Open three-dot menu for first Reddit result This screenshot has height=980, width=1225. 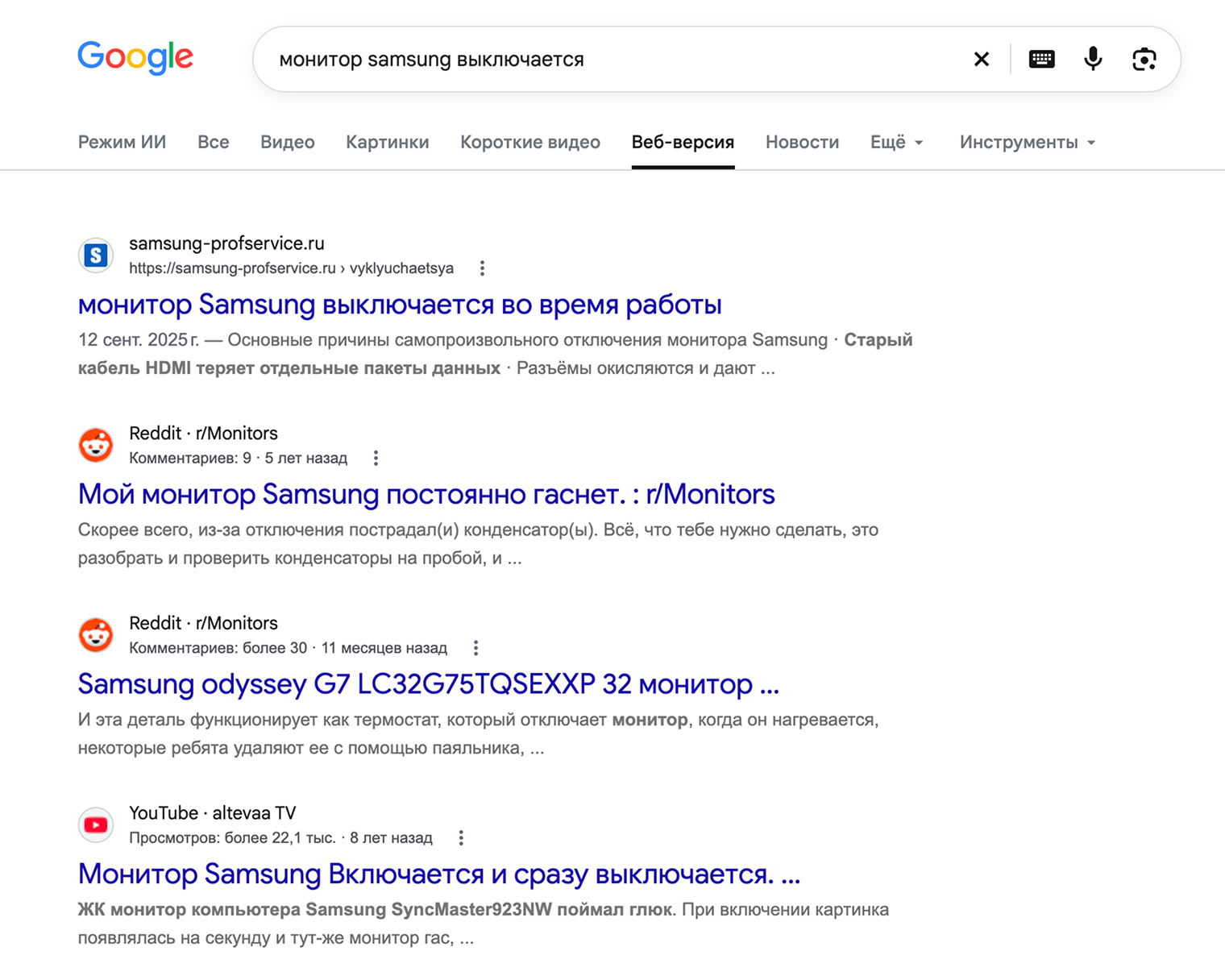click(376, 459)
